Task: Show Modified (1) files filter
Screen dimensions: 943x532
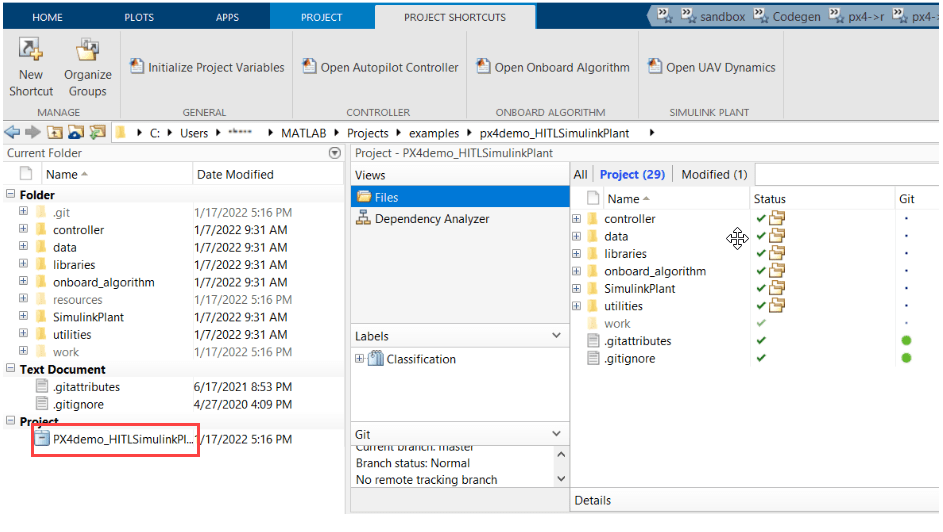Action: coord(714,174)
